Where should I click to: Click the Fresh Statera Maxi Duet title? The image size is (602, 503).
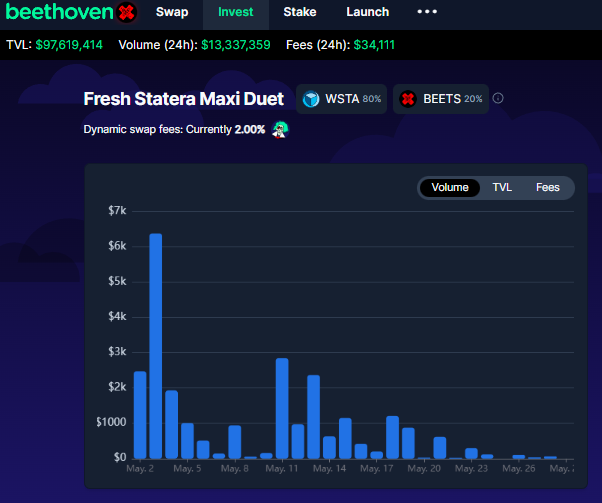click(x=184, y=99)
